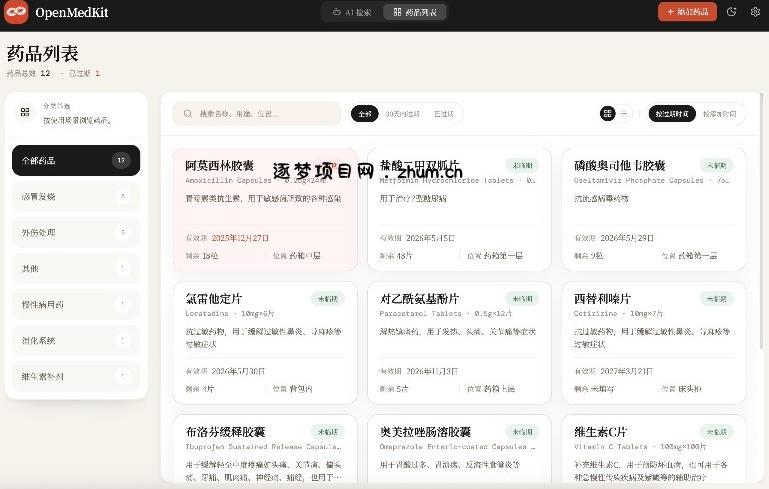Screen dimensions: 769x489
Task: Open the 维生素C片 card
Action: tap(654, 449)
